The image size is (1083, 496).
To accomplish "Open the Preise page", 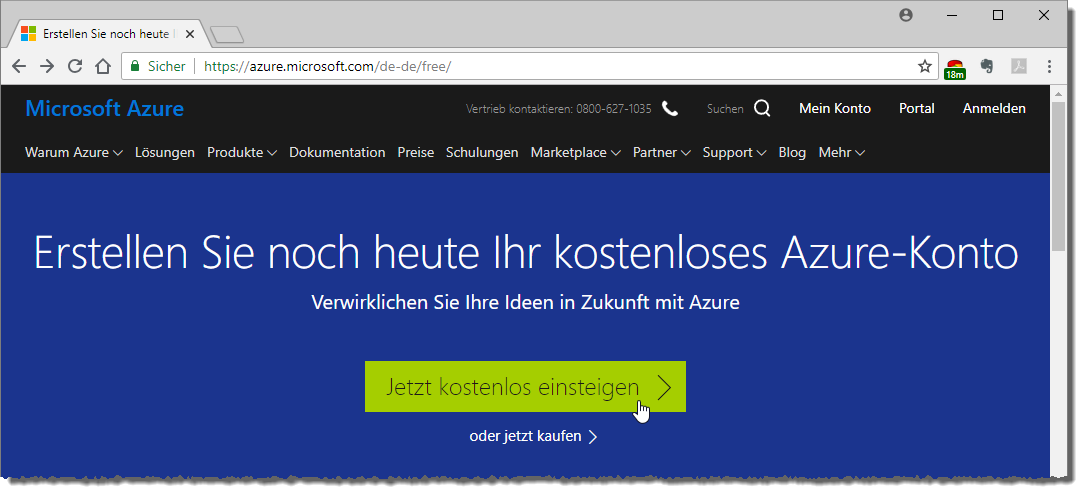I will pos(416,153).
